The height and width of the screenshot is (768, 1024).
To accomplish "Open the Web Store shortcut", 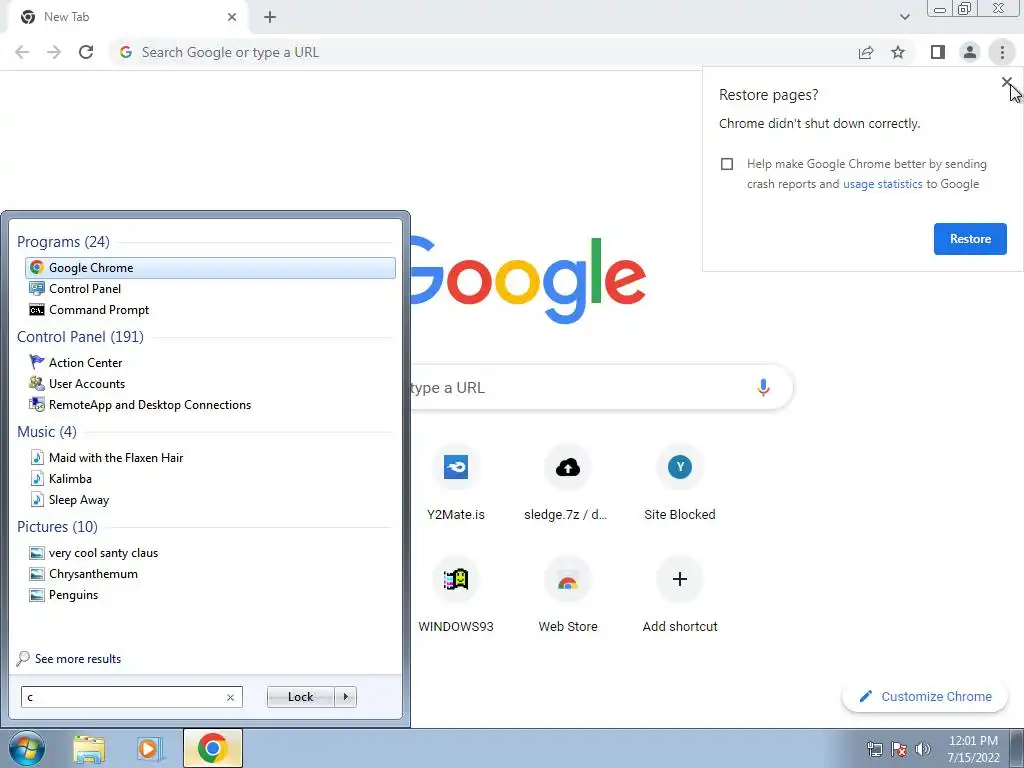I will pyautogui.click(x=568, y=594).
